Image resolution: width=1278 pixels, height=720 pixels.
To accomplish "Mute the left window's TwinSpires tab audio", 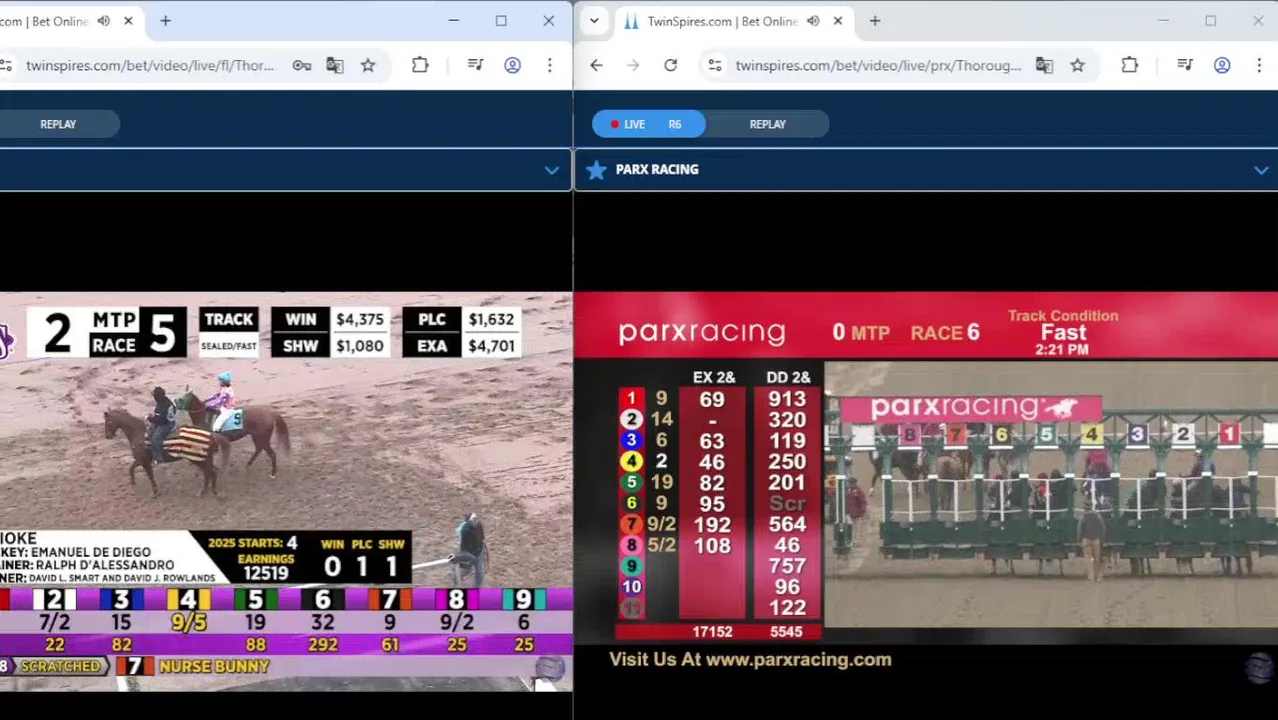I will pos(104,21).
